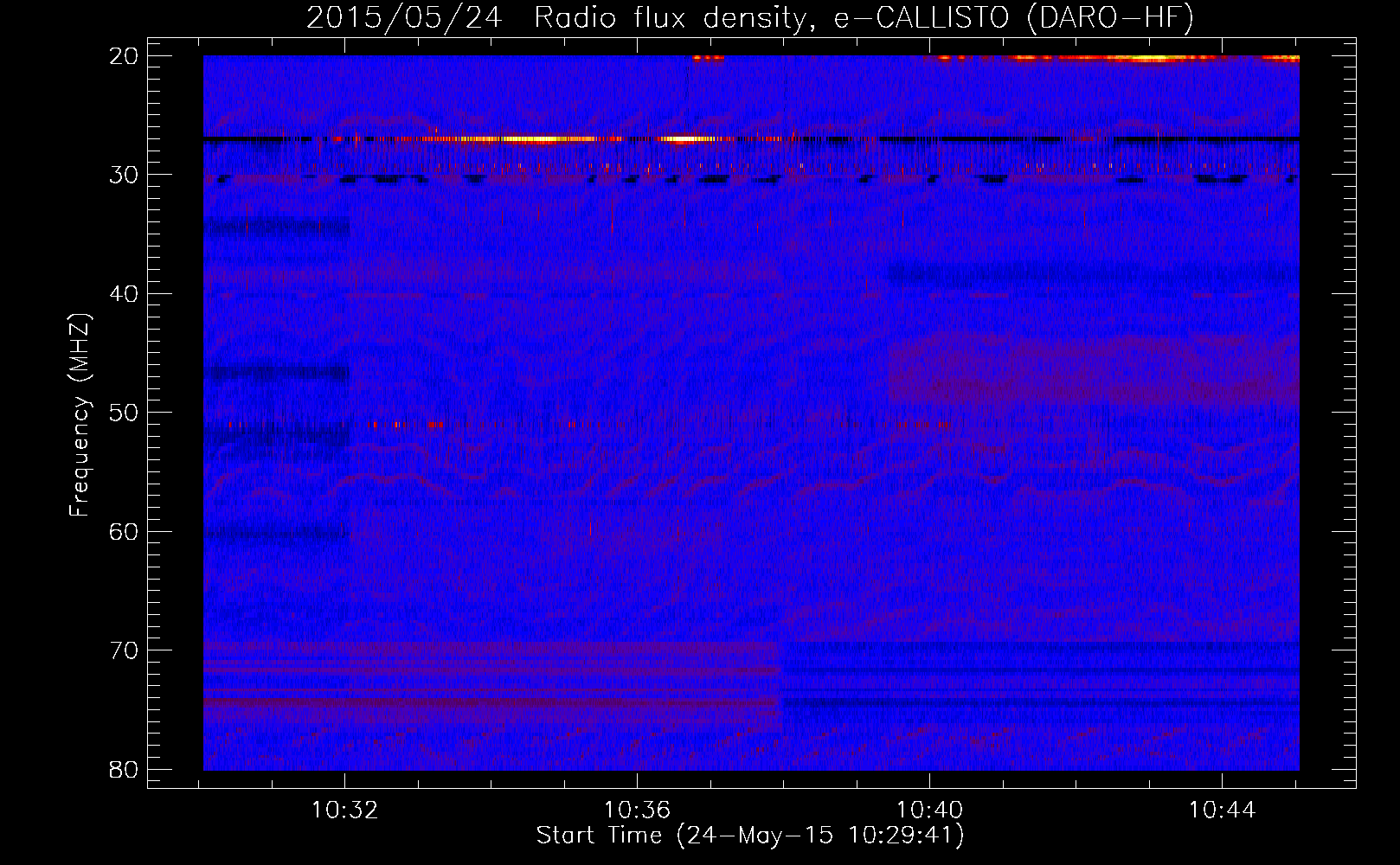The height and width of the screenshot is (865, 1400).
Task: Click the '20' frequency tick label
Action: (x=125, y=56)
